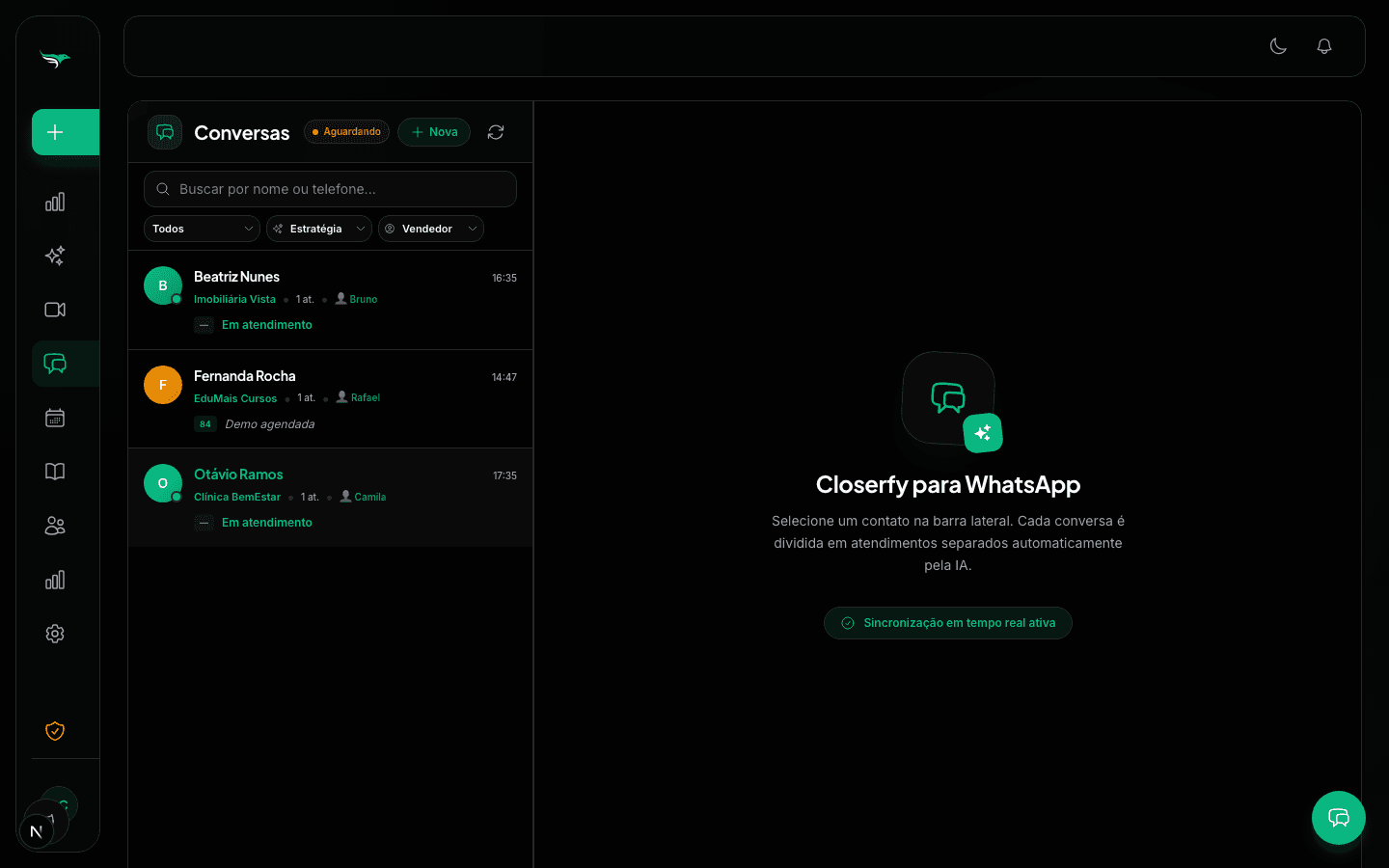Open notifications bell icon

pyautogui.click(x=1324, y=46)
